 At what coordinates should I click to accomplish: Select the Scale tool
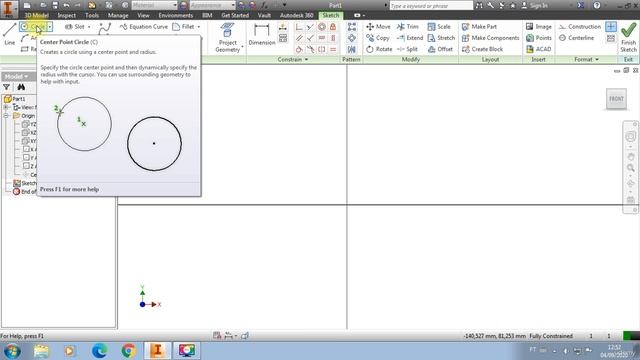point(439,27)
